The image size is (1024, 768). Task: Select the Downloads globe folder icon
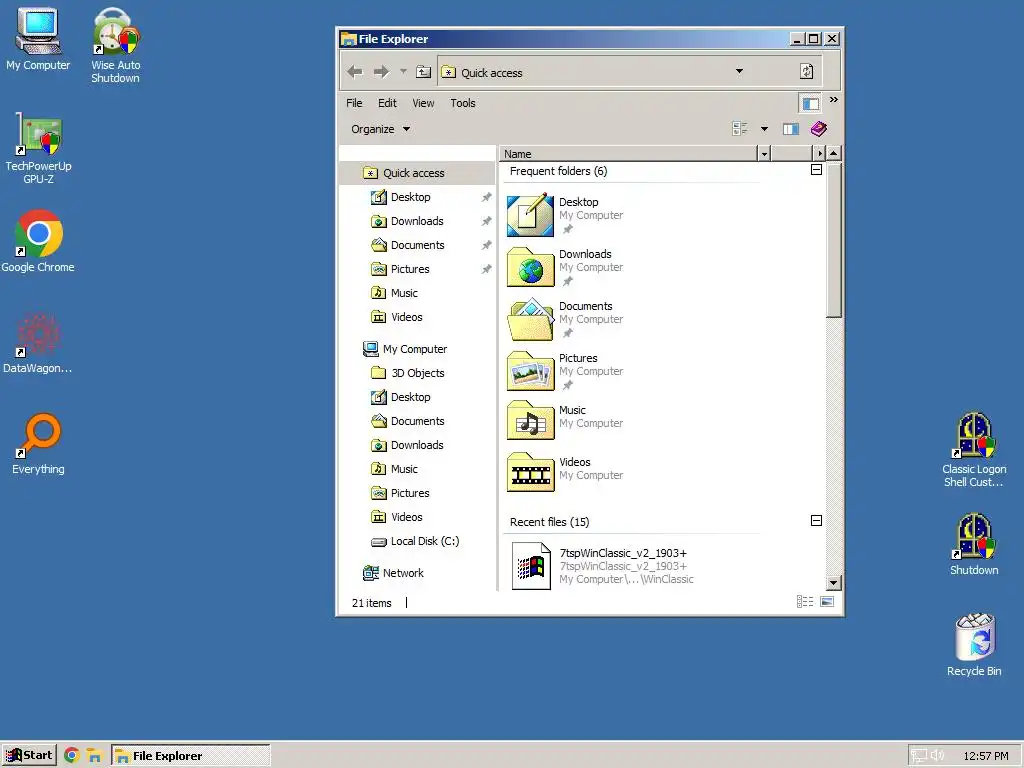pyautogui.click(x=530, y=267)
